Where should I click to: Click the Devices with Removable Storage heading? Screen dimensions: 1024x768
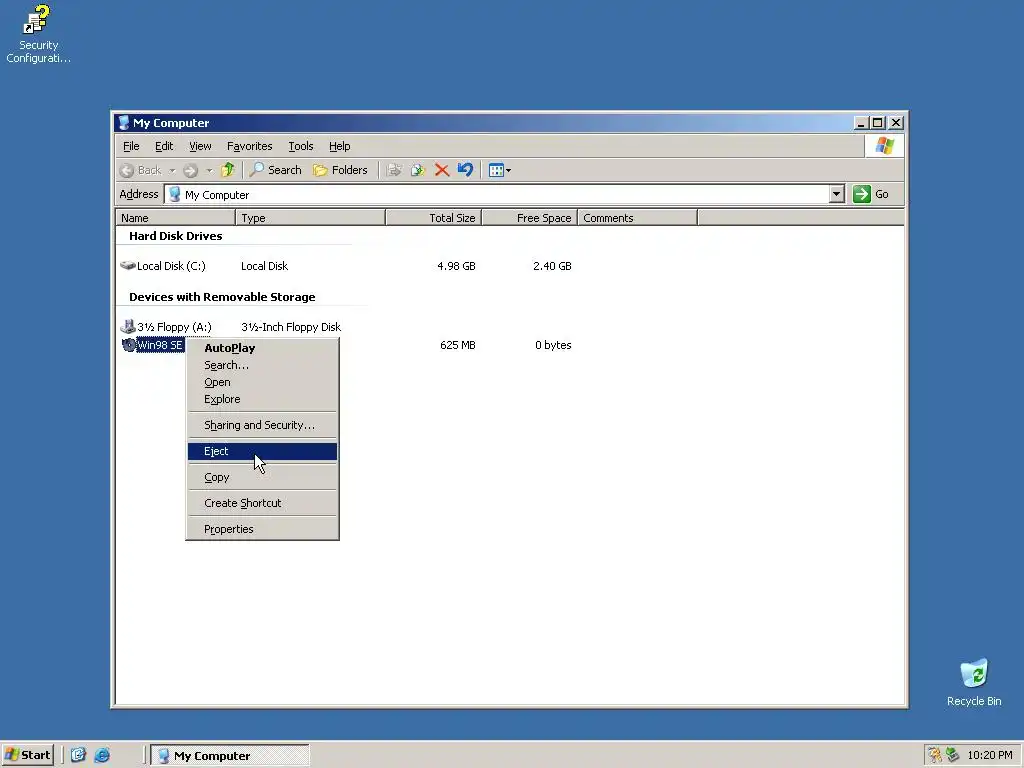222,296
